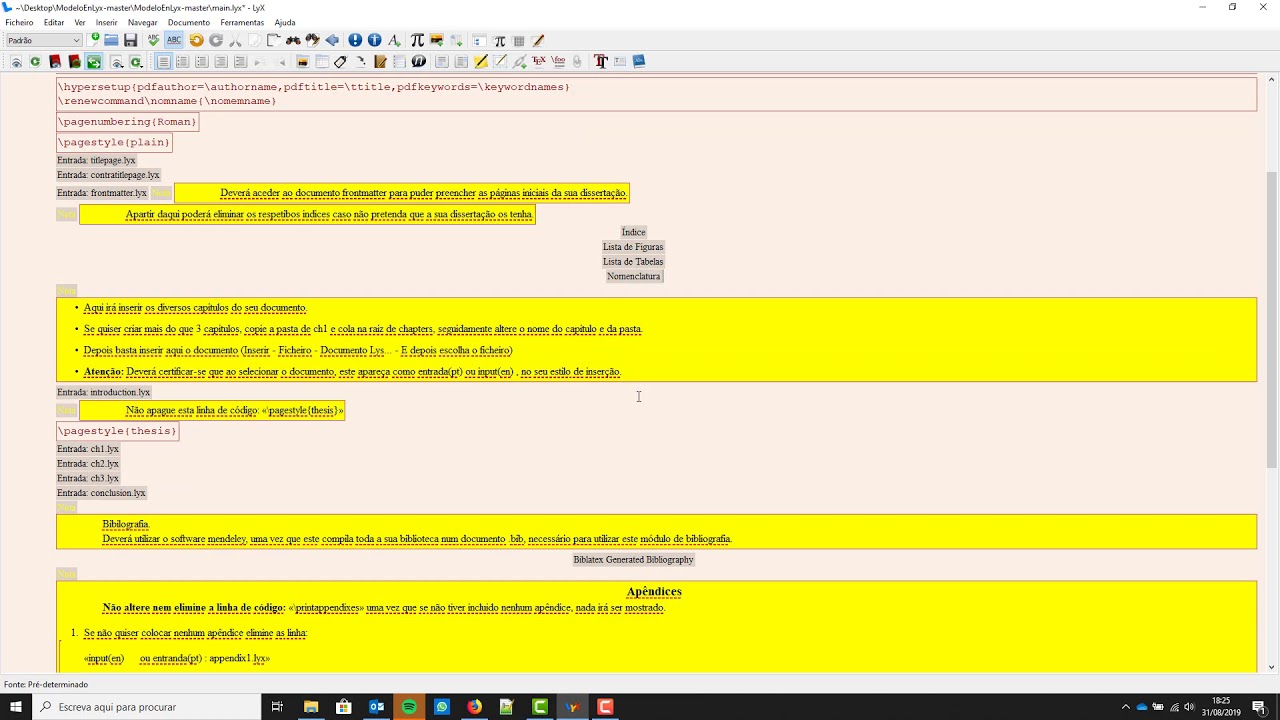Screen dimensions: 1280x720
Task: Insert TeX code via the TeX icon
Action: pos(538,62)
